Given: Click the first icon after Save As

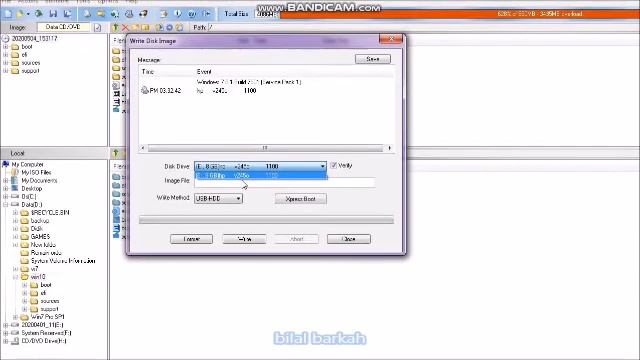Looking at the screenshot, I should coord(87,14).
